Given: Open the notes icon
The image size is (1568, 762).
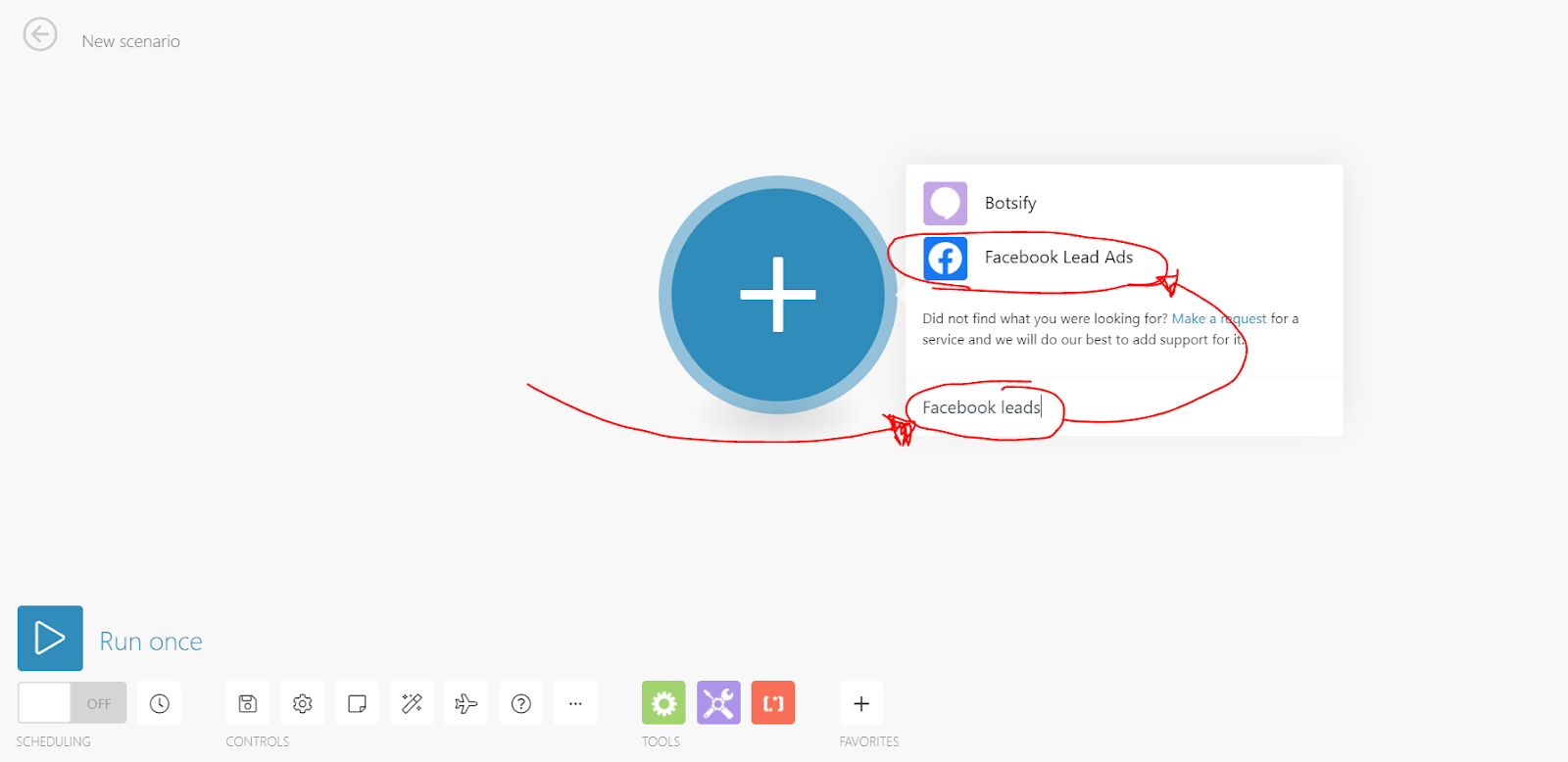Looking at the screenshot, I should (x=358, y=703).
